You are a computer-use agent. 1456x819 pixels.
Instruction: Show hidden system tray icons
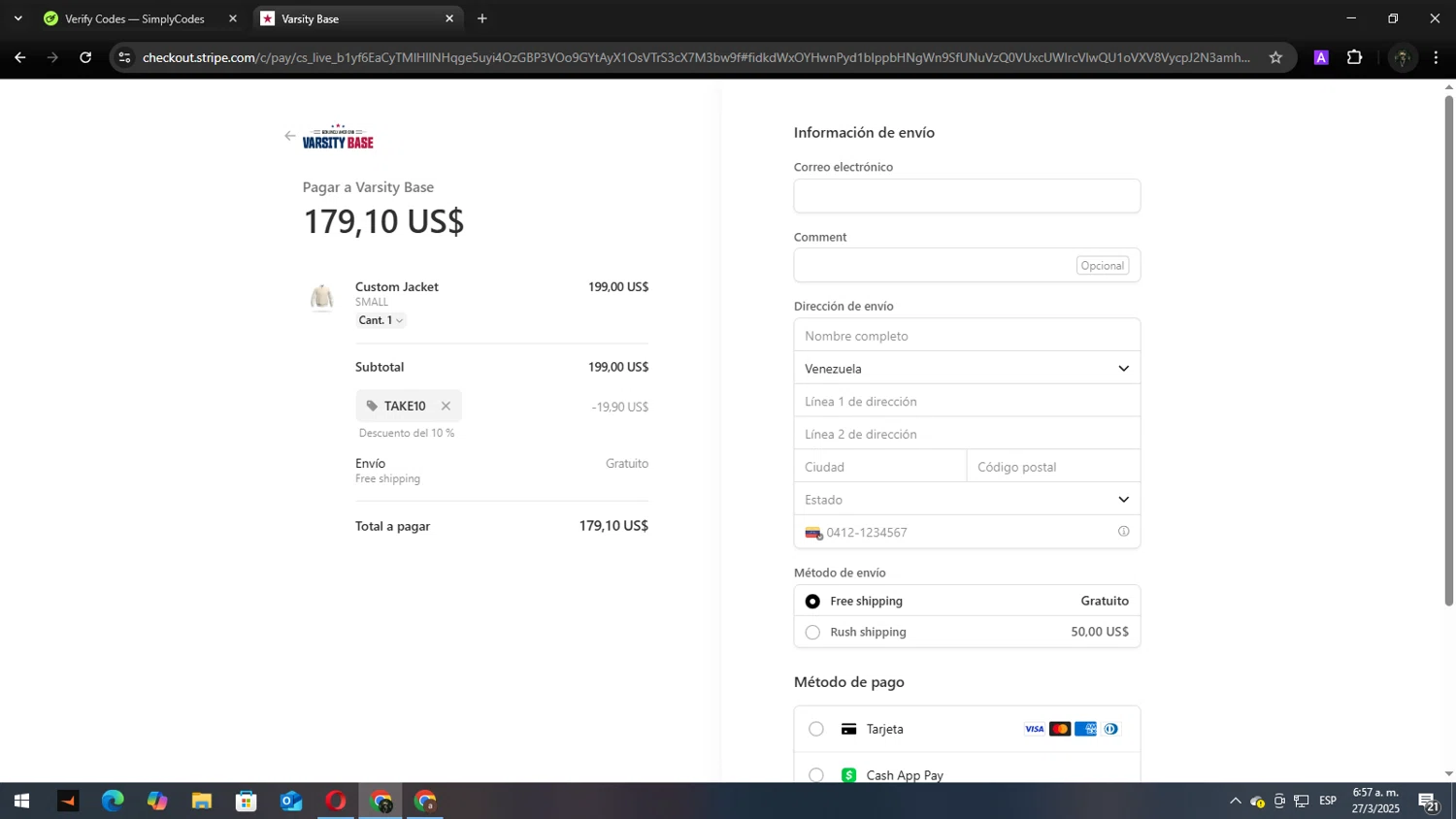click(1235, 801)
